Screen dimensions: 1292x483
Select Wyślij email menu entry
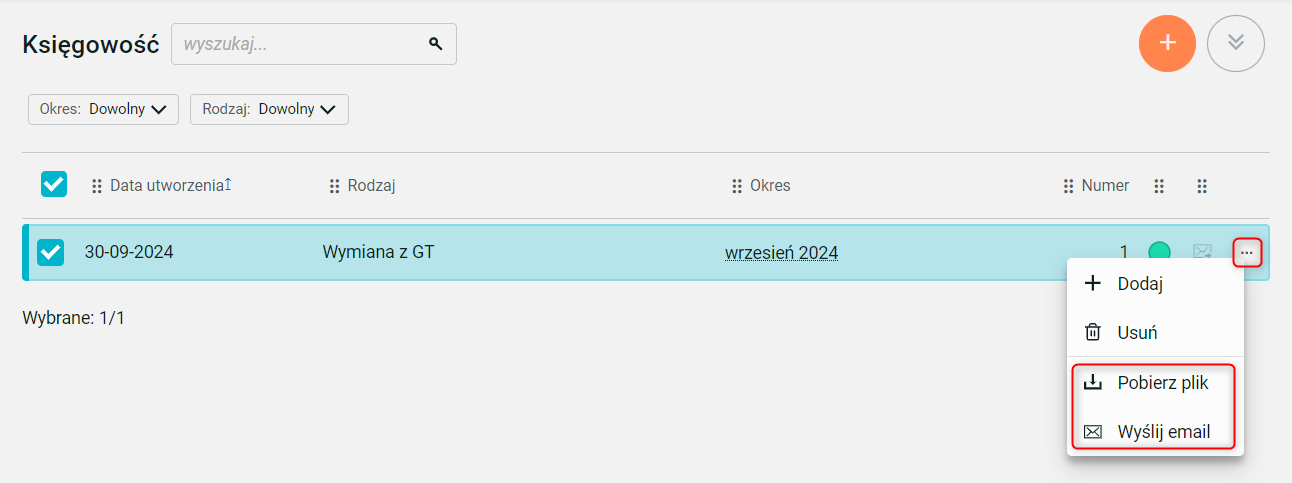1155,432
